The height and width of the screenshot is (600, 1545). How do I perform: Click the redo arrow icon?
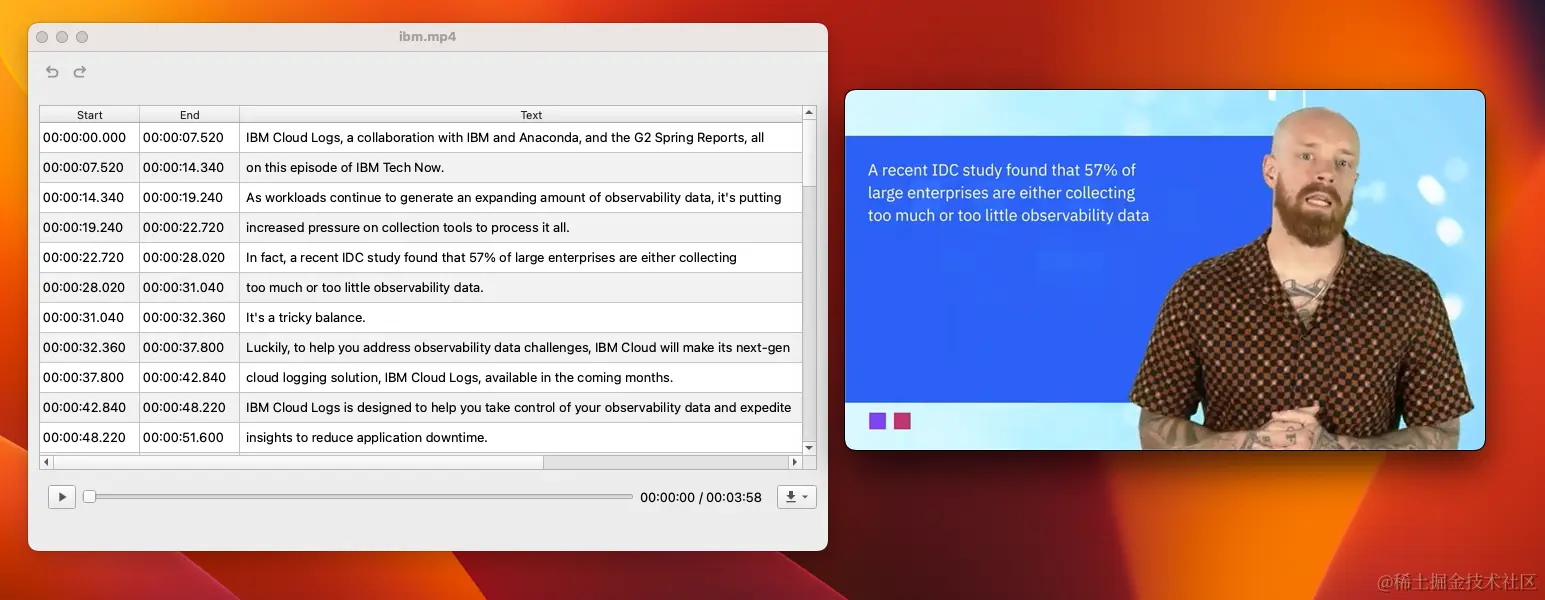[x=80, y=72]
